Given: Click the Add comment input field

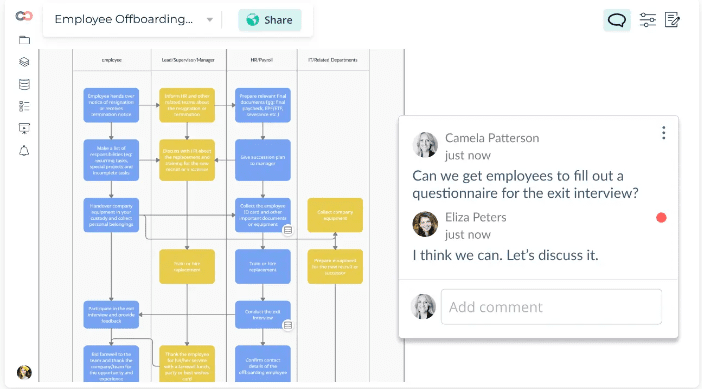Looking at the screenshot, I should (551, 307).
